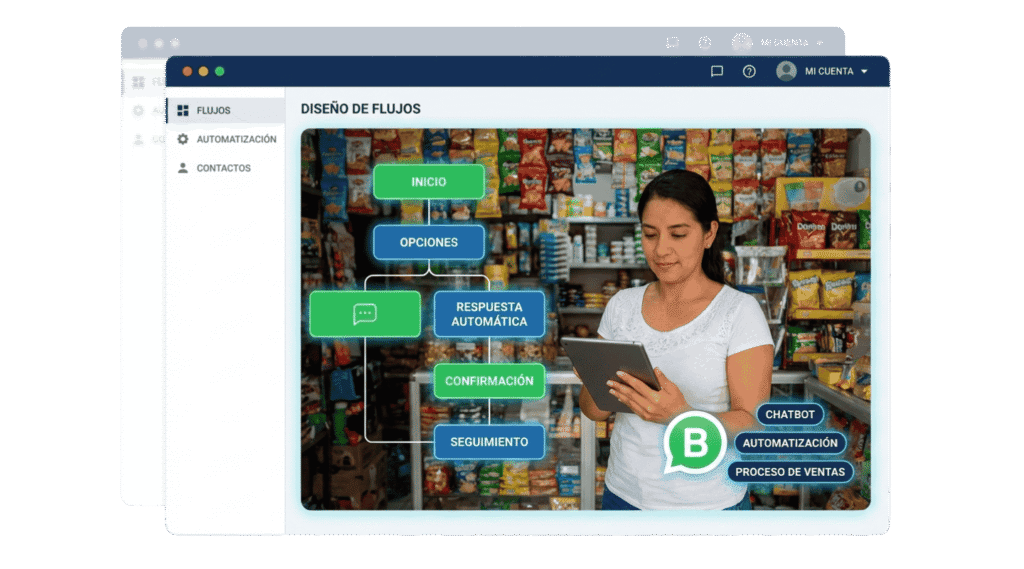The width and height of the screenshot is (1024, 569).
Task: Click the CONTACTOS person icon
Action: (183, 168)
